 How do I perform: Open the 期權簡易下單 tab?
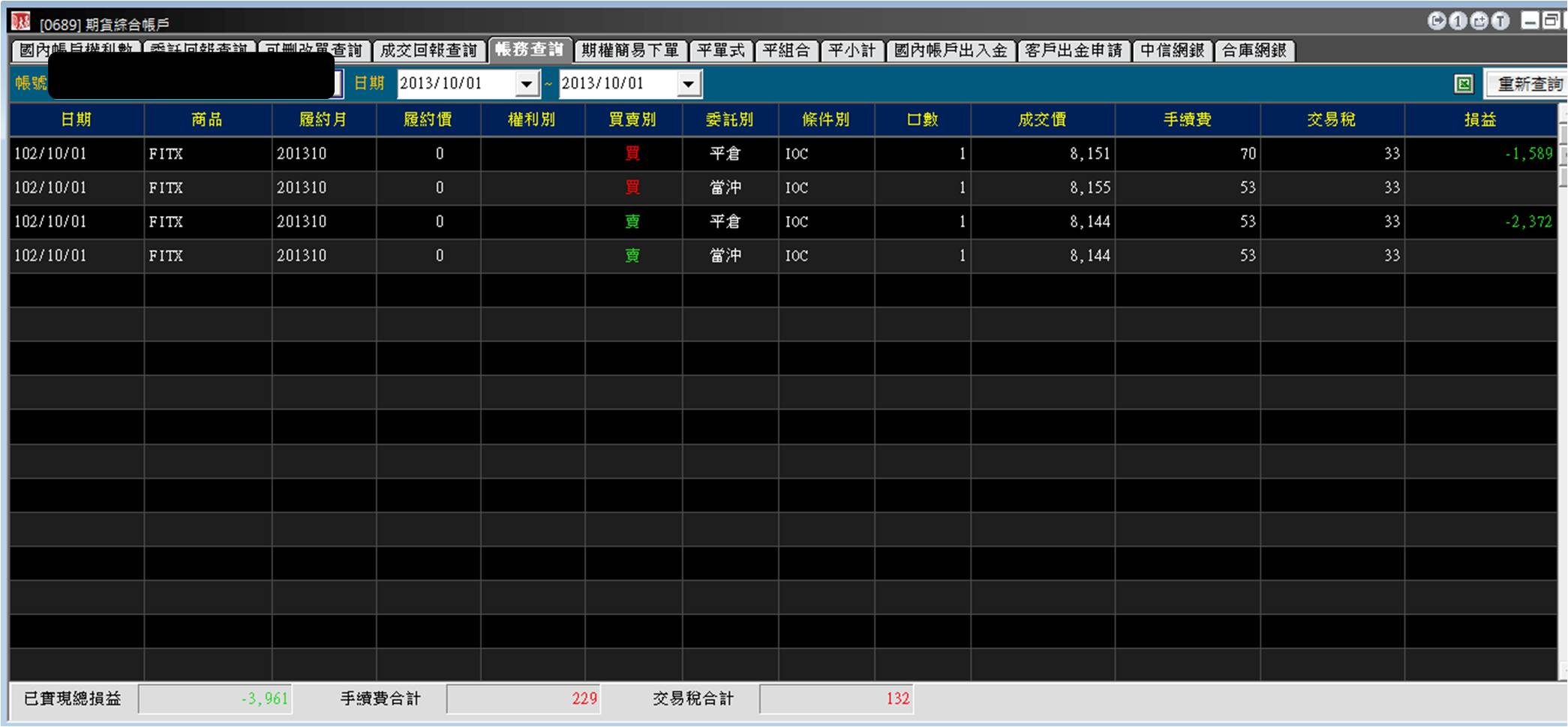pos(630,50)
